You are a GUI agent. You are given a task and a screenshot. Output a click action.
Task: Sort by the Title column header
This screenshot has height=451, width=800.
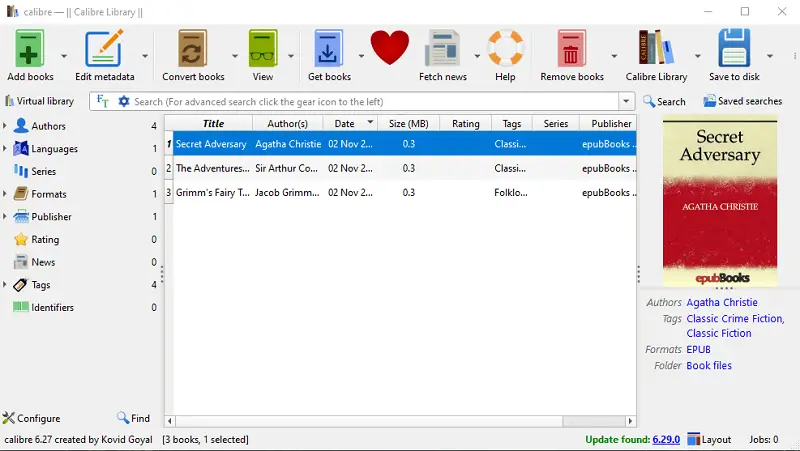click(213, 123)
